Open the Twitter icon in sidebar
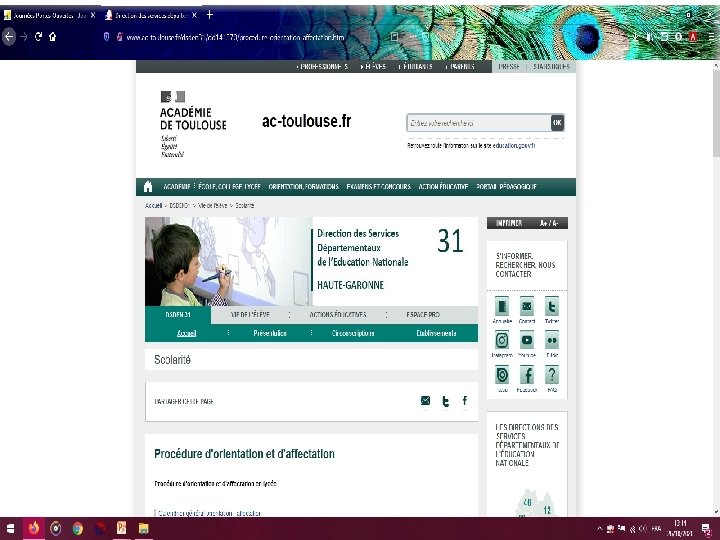This screenshot has height=540, width=720. pyautogui.click(x=551, y=307)
